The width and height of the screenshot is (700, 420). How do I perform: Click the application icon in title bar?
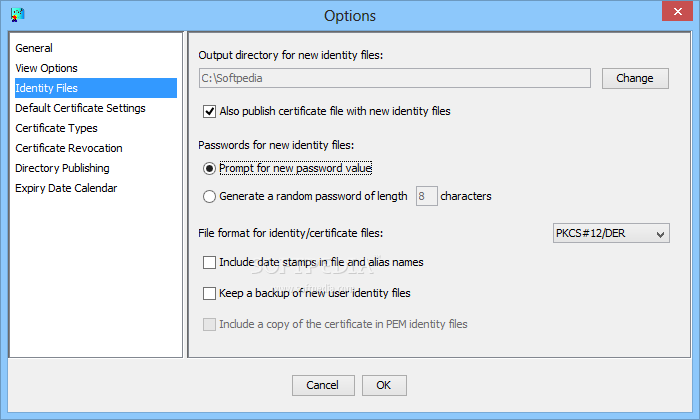(x=17, y=15)
